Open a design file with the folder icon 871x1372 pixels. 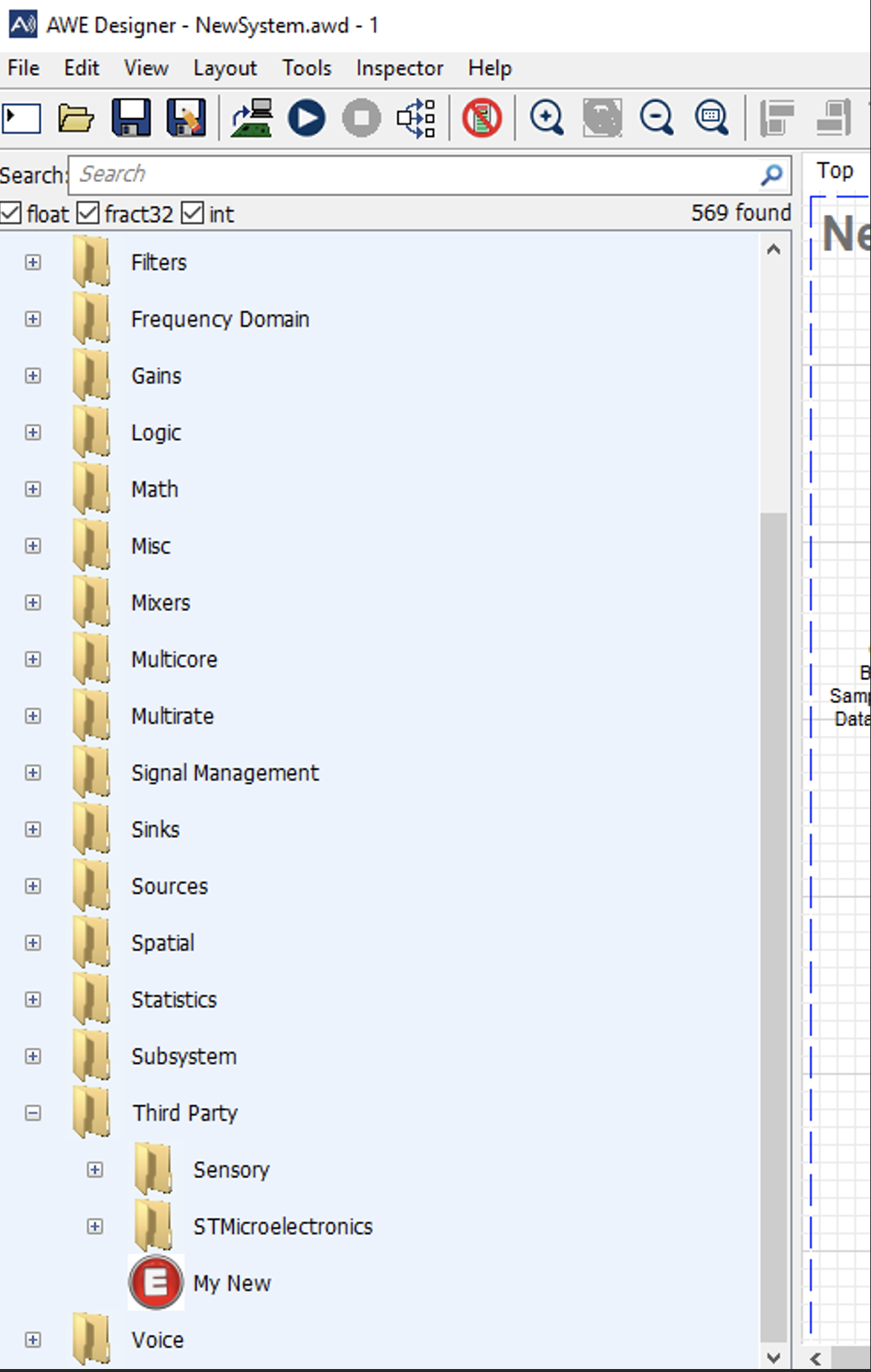pos(76,118)
